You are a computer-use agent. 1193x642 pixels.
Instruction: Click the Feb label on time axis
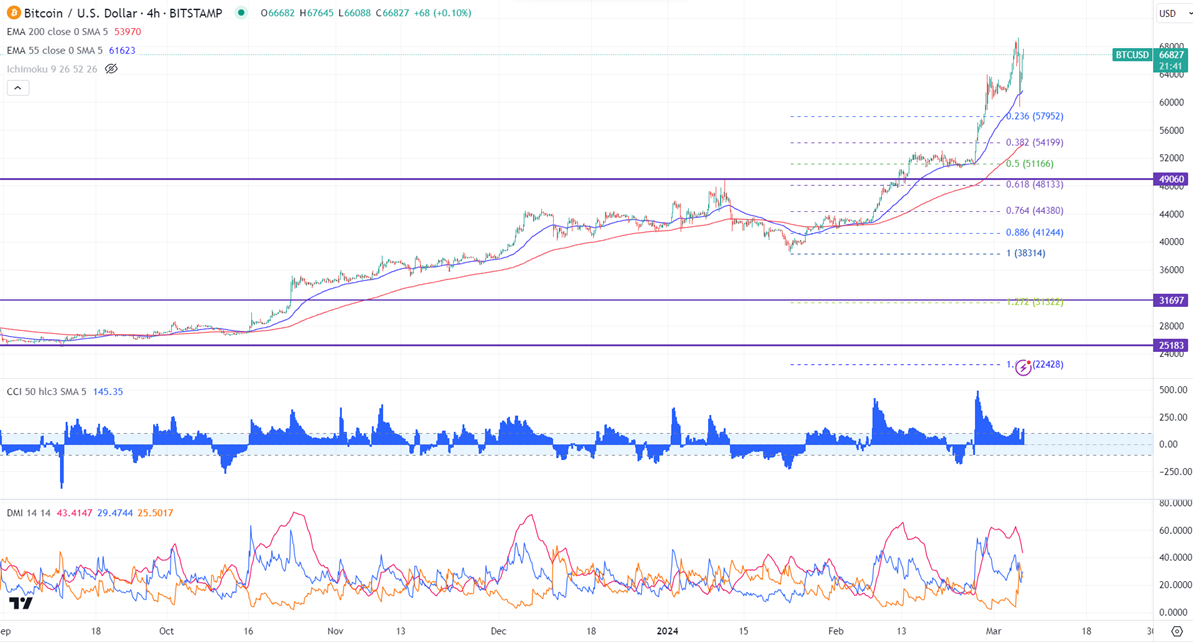(835, 631)
